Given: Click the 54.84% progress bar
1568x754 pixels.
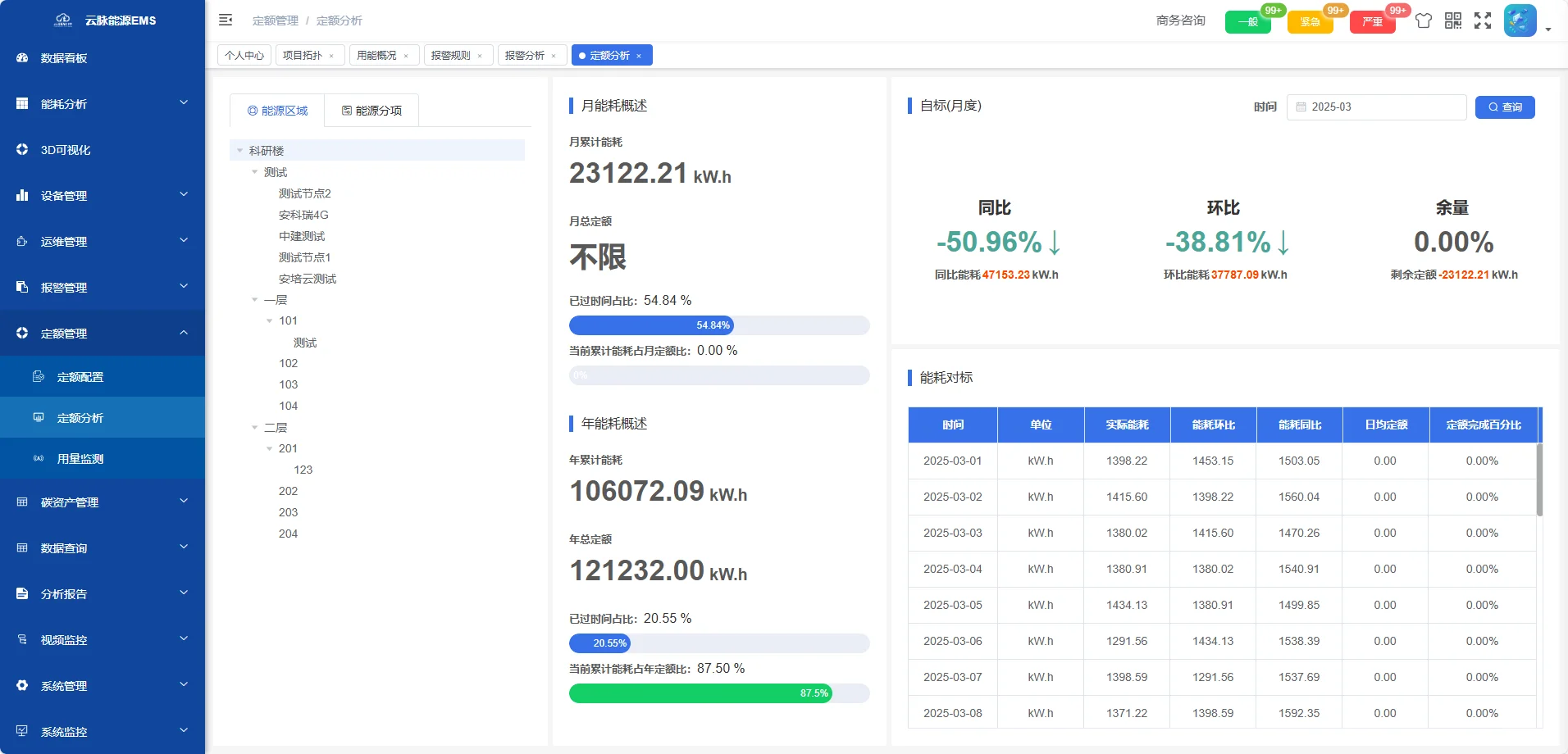Looking at the screenshot, I should pyautogui.click(x=718, y=325).
